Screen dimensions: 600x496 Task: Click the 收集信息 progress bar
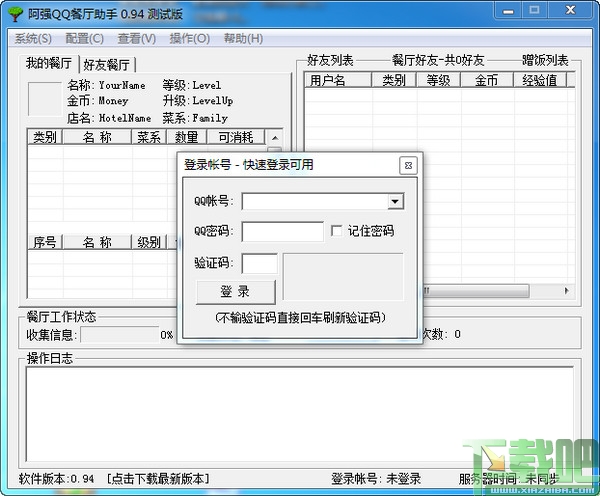120,335
